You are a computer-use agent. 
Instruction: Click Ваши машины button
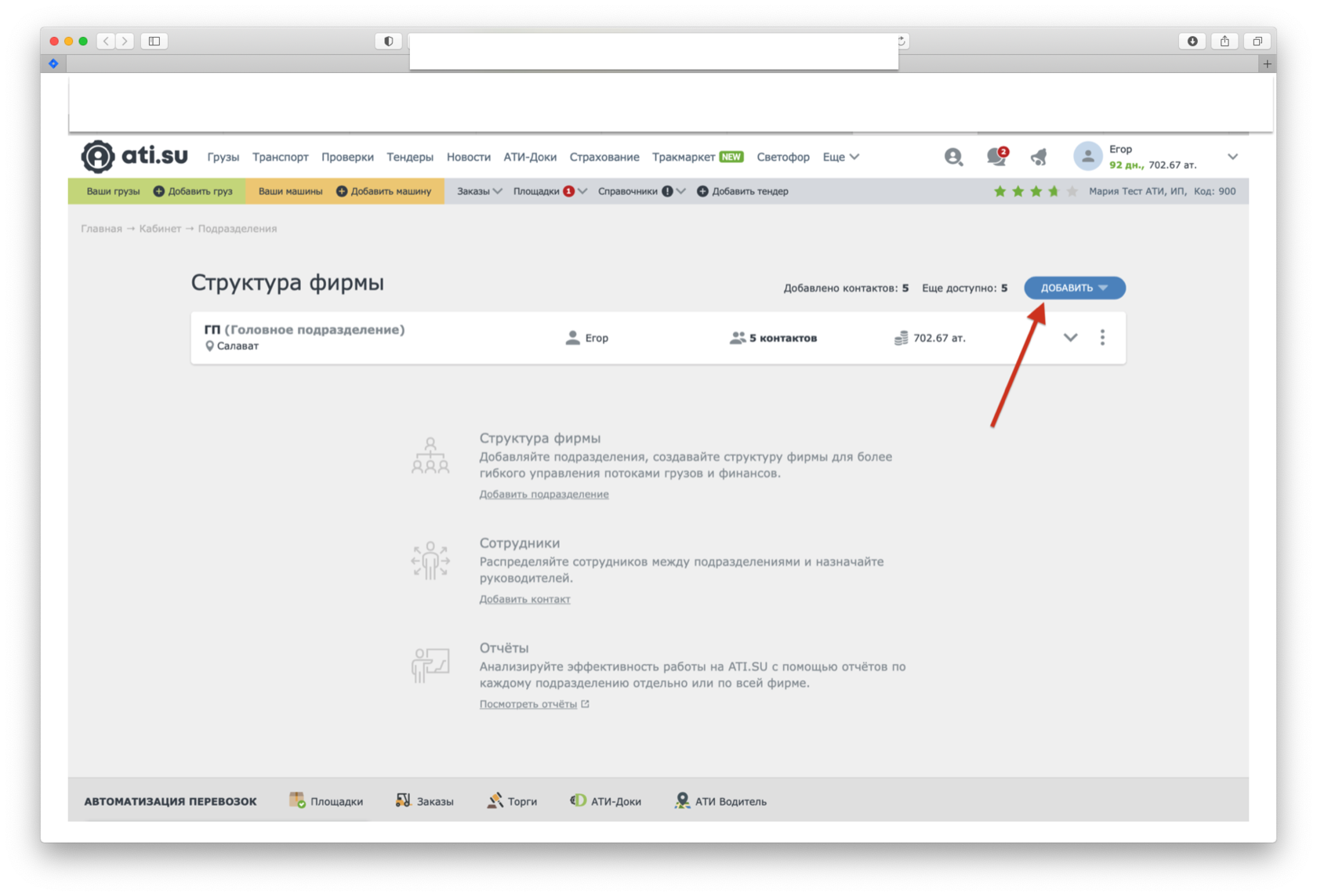290,191
